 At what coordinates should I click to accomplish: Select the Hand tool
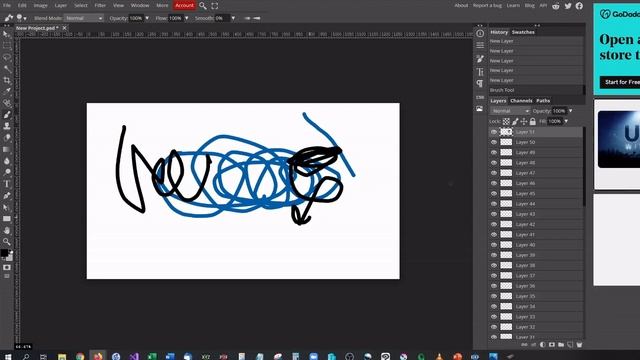[7, 230]
